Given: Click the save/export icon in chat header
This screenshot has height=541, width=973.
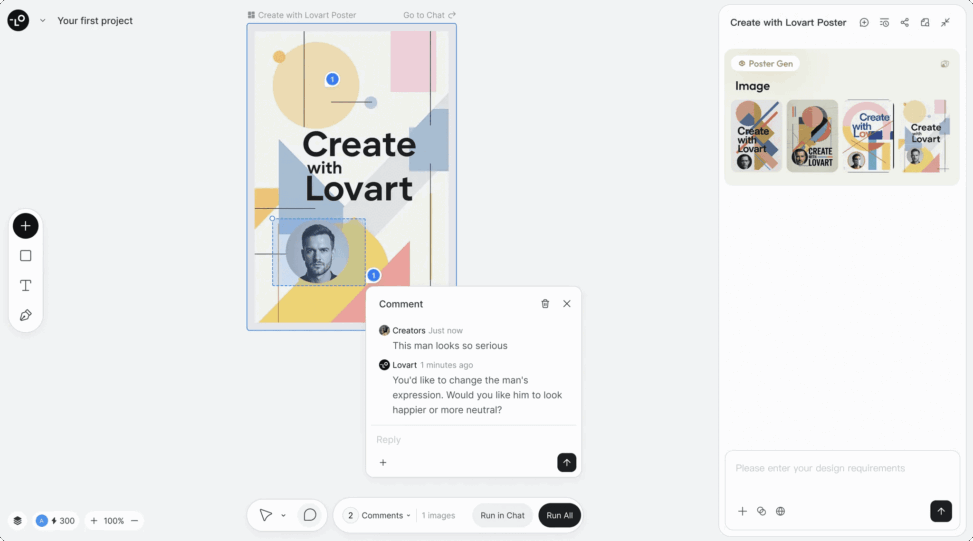Looking at the screenshot, I should point(925,22).
